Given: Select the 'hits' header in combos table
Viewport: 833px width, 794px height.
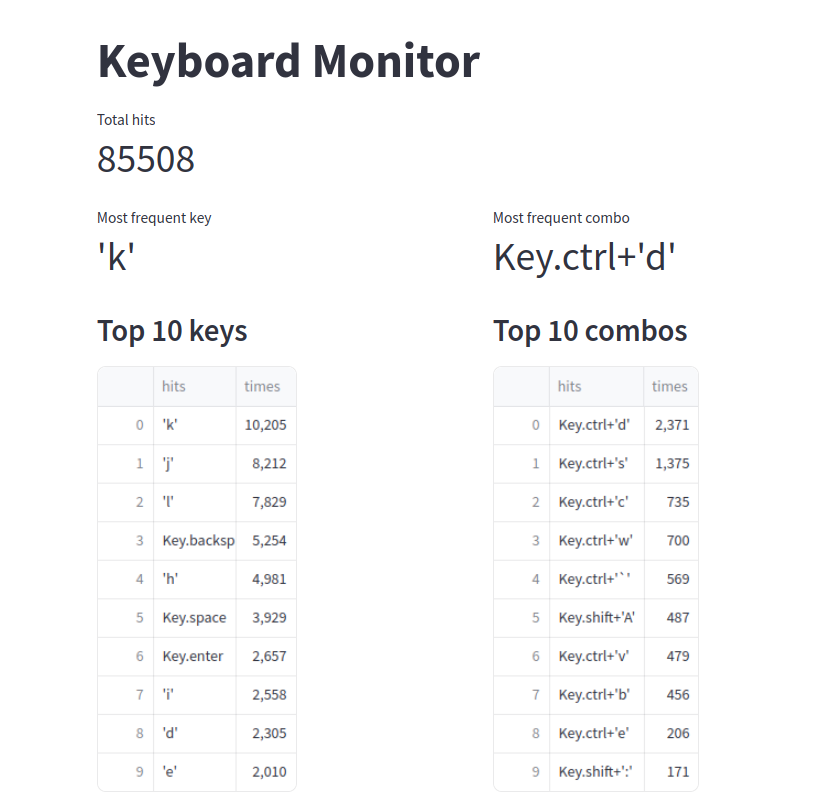Looking at the screenshot, I should (x=597, y=387).
